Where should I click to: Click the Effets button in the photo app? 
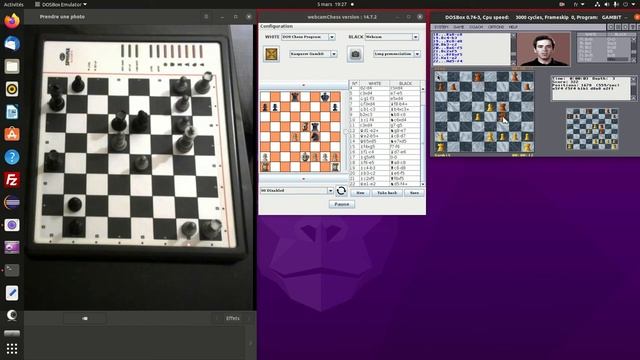pyautogui.click(x=233, y=318)
